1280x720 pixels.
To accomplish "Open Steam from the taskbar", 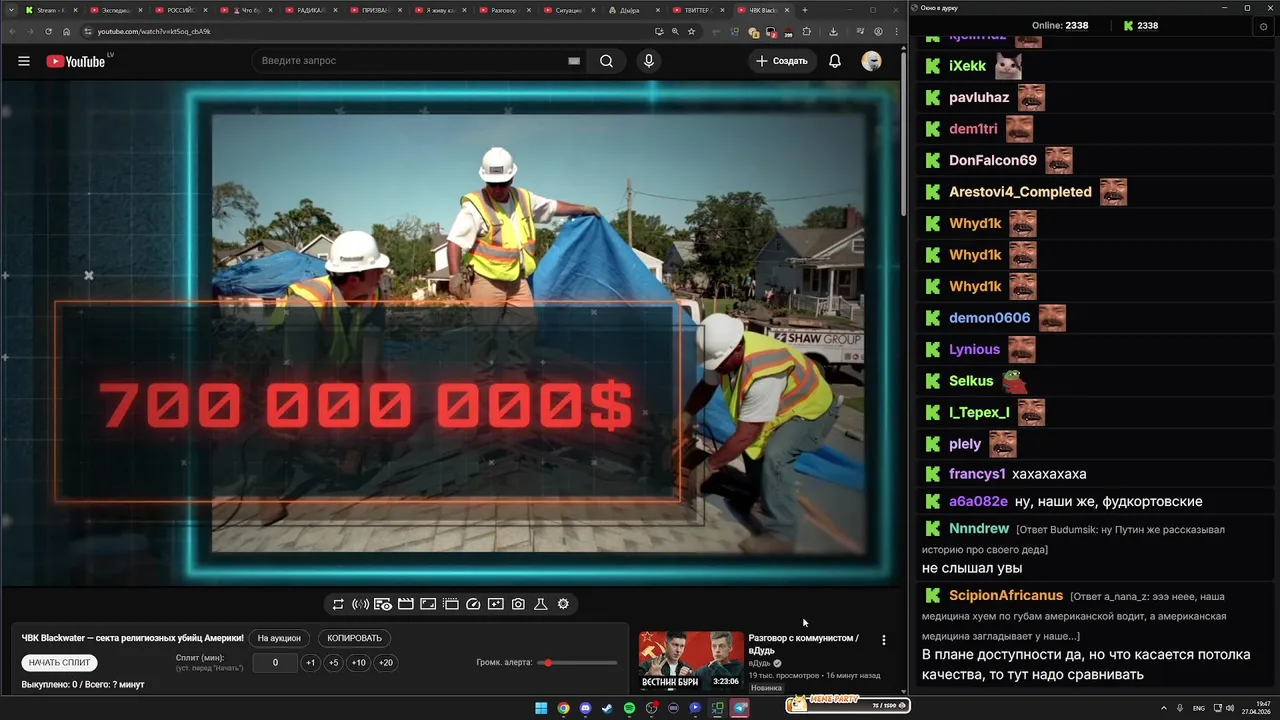I will pos(607,708).
